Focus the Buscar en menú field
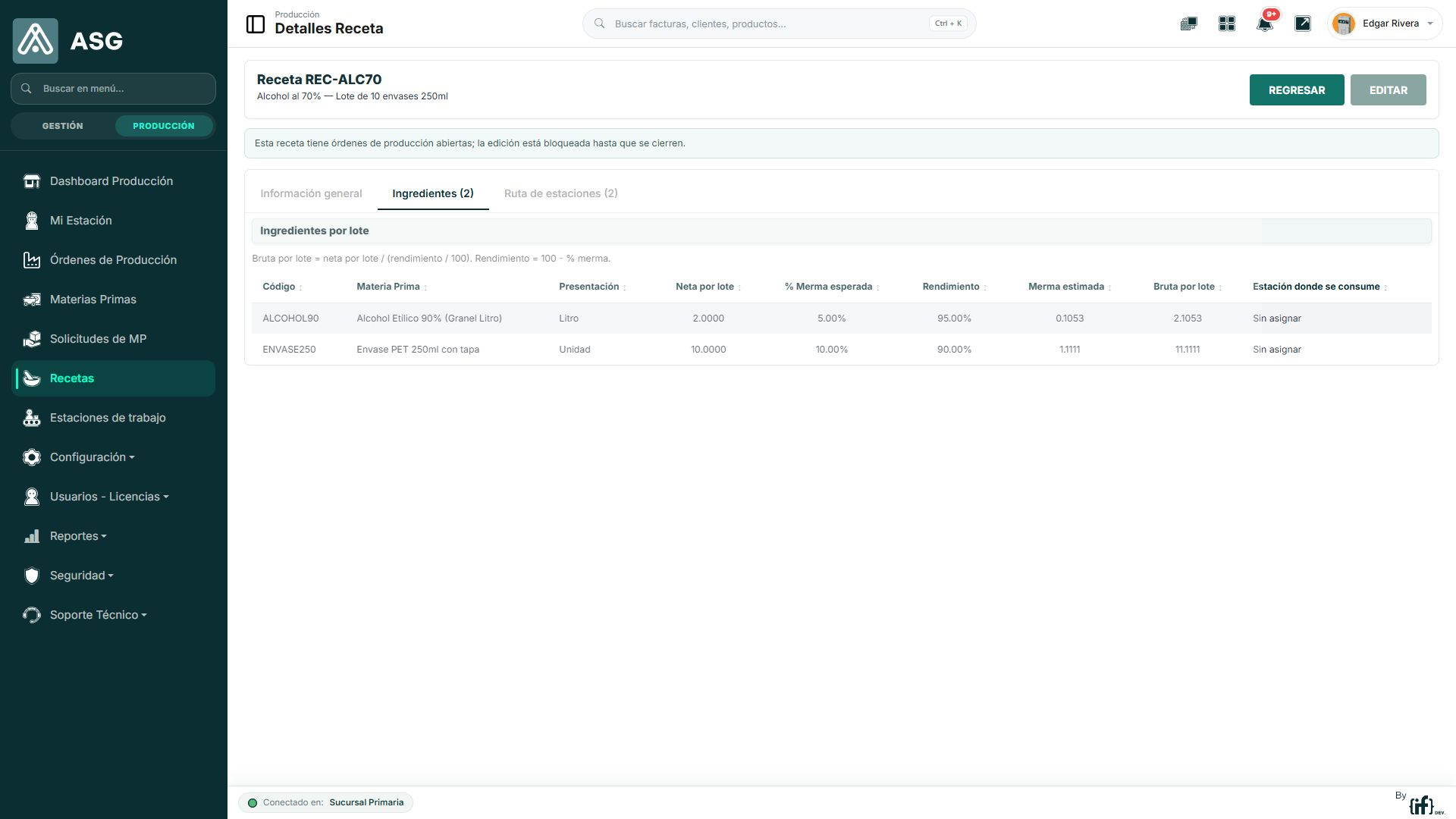Screen dimensions: 1456x819 point(114,89)
